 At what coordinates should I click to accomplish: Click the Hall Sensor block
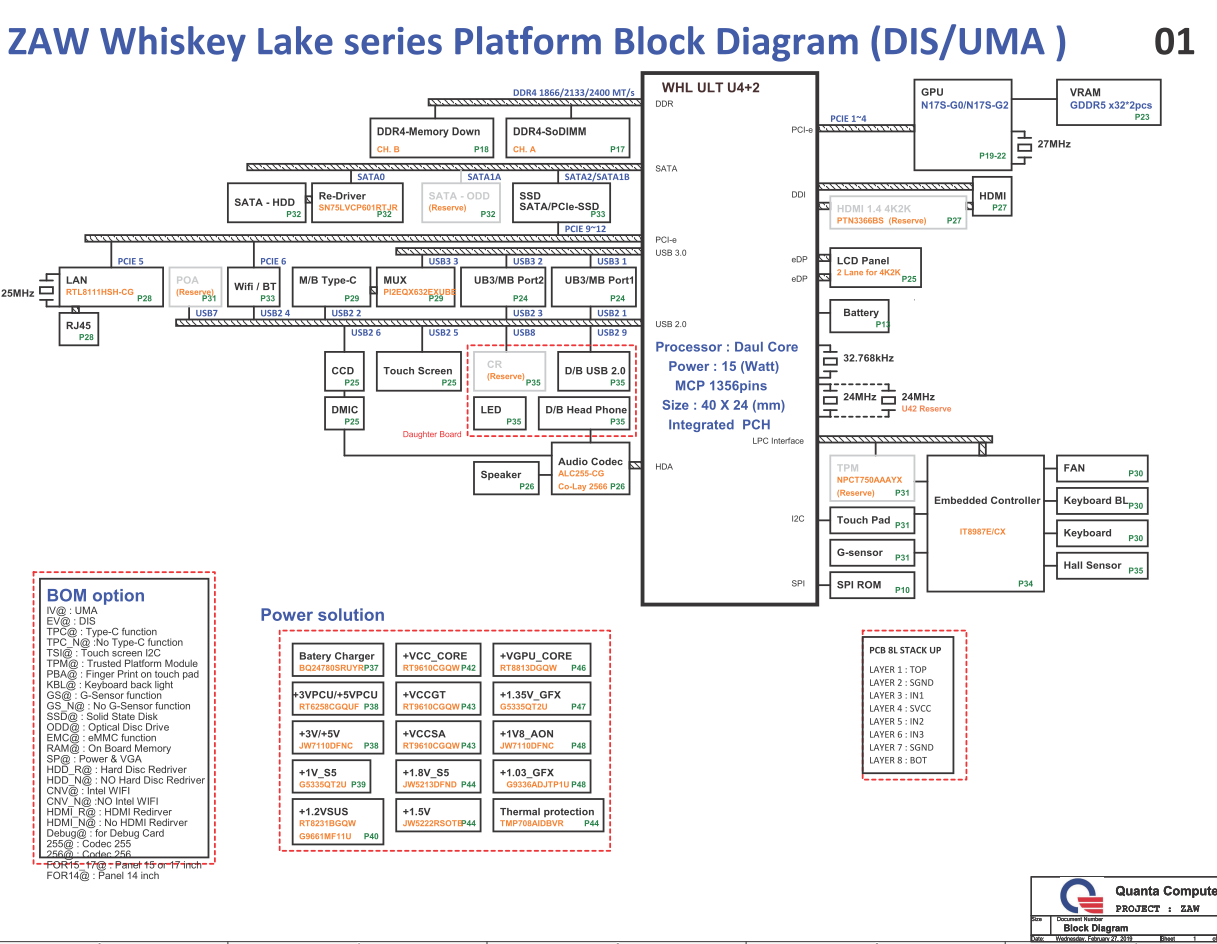click(x=1102, y=566)
